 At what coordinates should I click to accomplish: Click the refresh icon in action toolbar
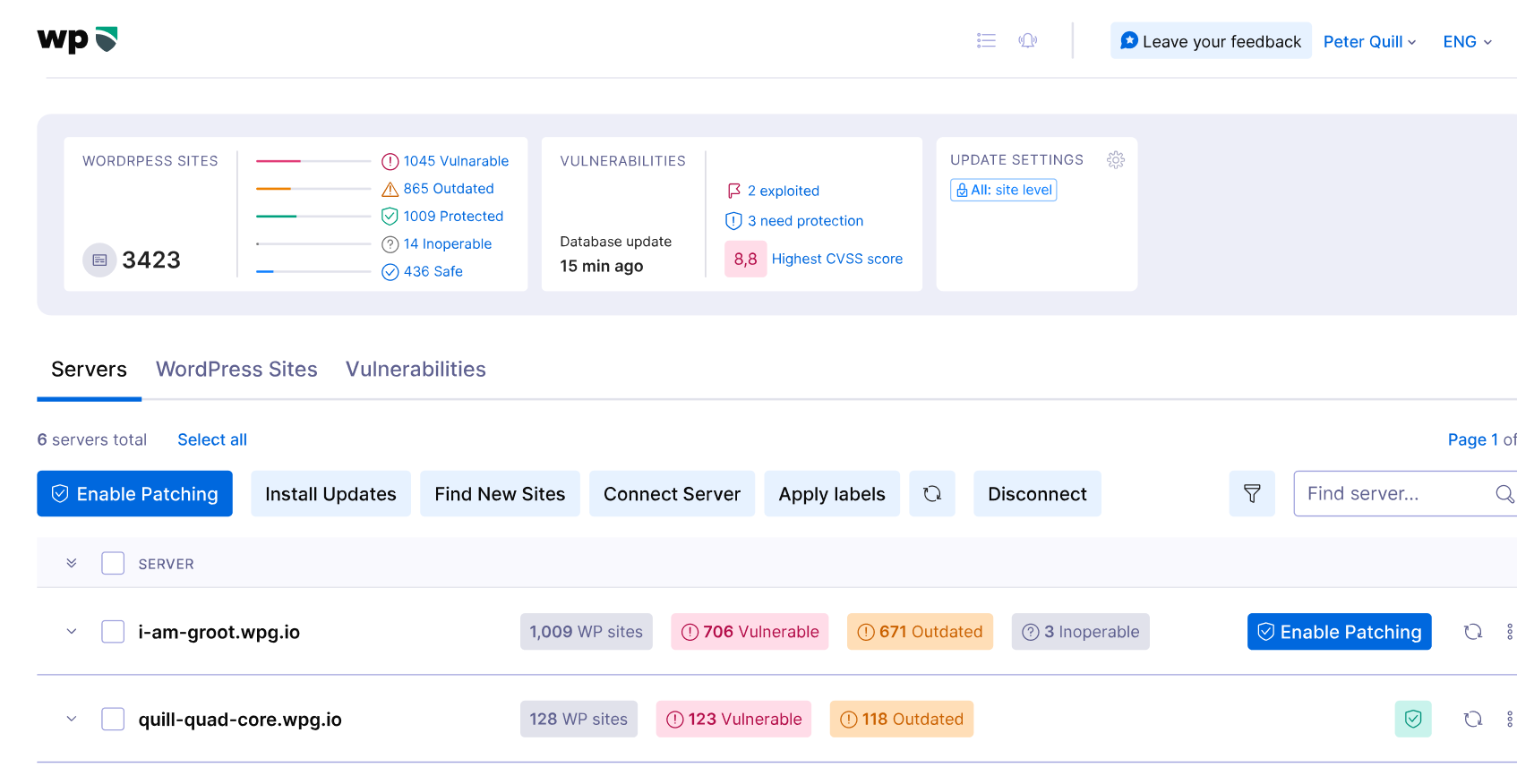pos(931,494)
